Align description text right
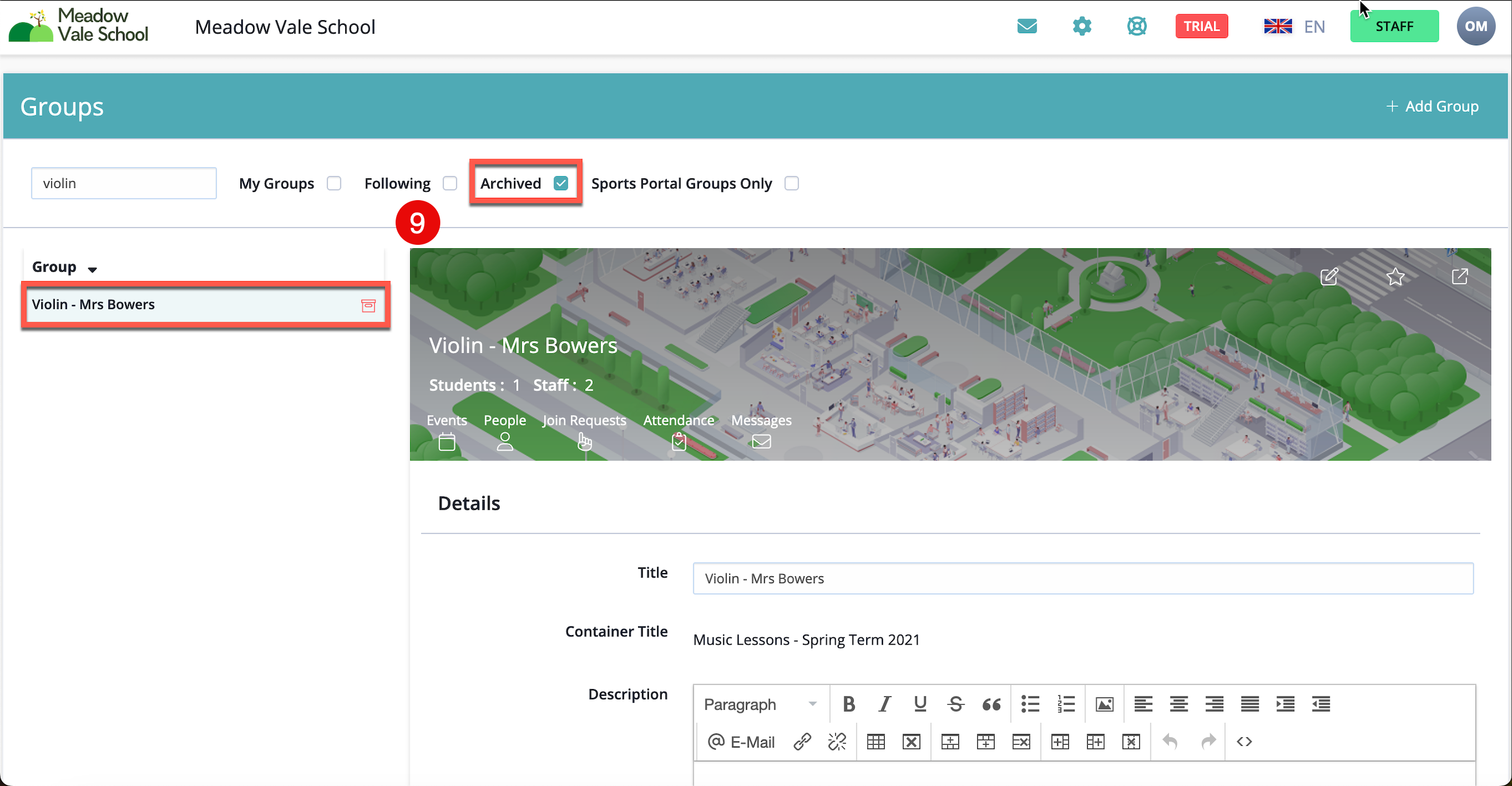Screen dimensions: 1512x786 click(x=1214, y=704)
